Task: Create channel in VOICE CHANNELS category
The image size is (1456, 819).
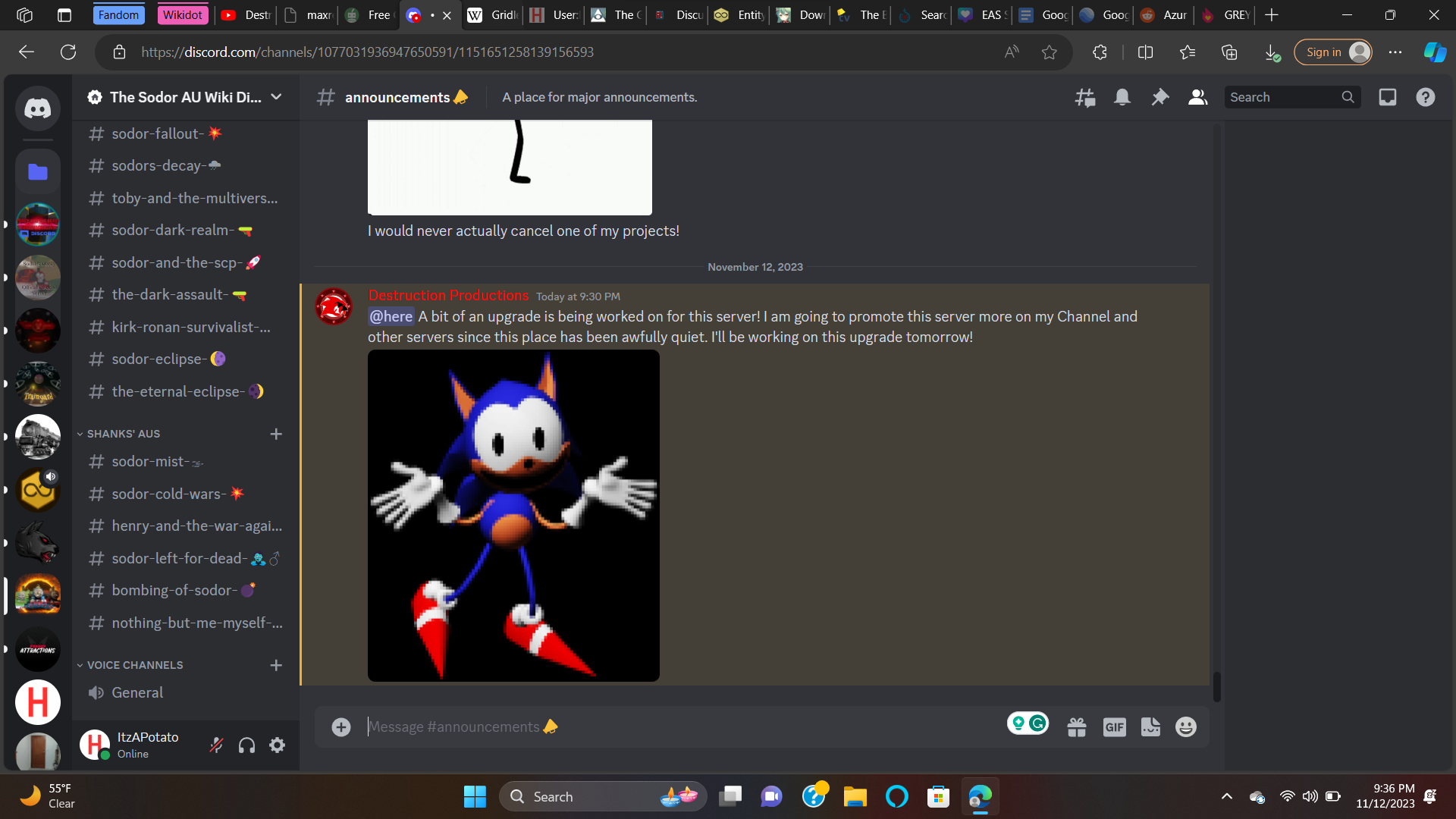Action: (x=276, y=665)
